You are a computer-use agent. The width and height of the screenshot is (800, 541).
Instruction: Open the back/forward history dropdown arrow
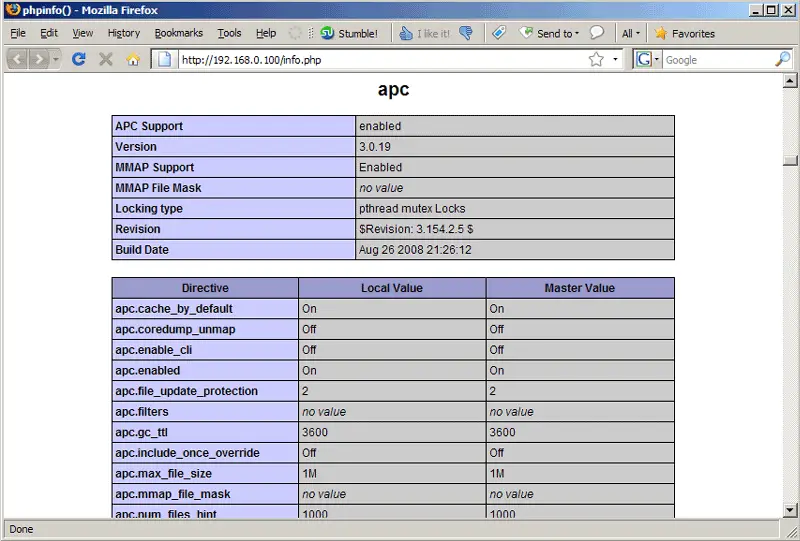[x=56, y=60]
